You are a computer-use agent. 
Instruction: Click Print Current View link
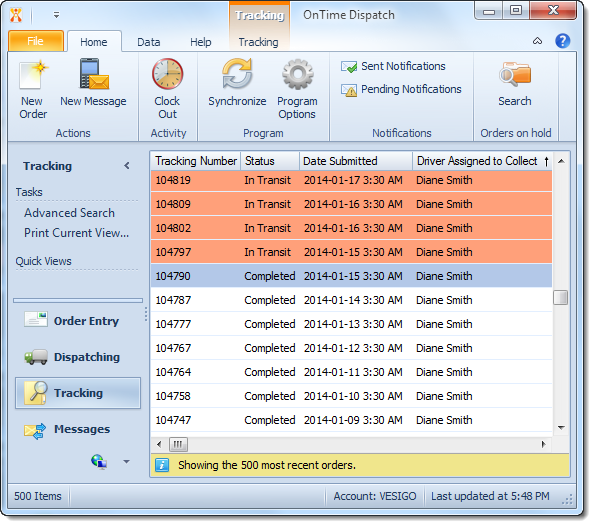click(77, 233)
